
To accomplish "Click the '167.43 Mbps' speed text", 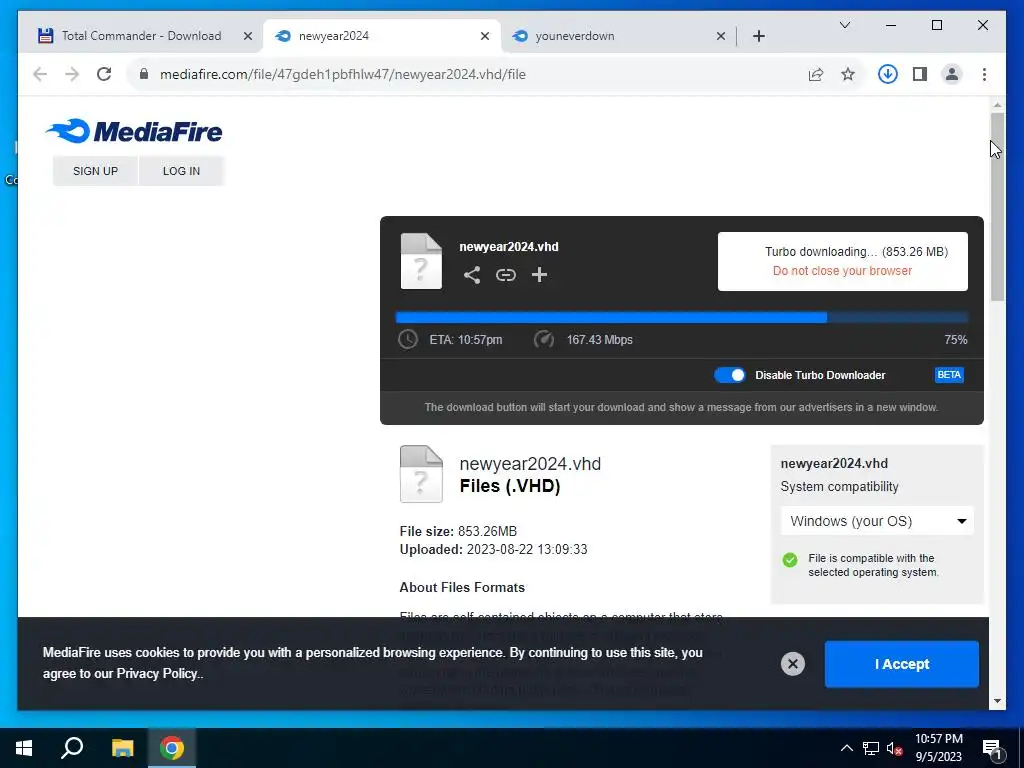I will click(x=600, y=340).
